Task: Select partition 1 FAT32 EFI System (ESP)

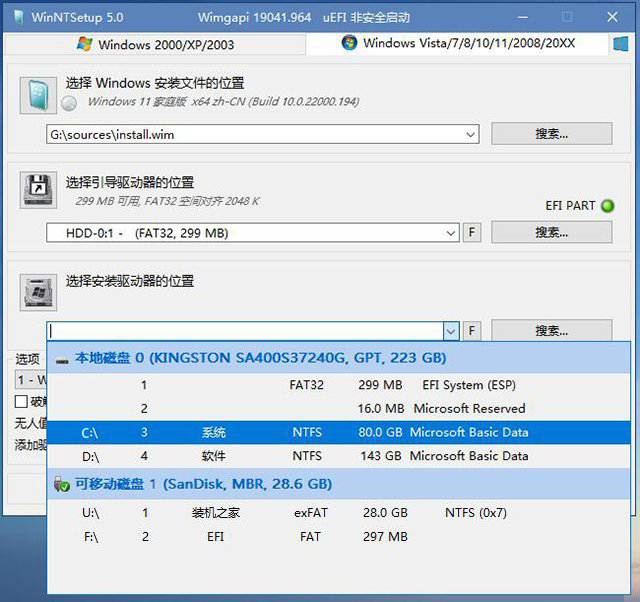Action: click(338, 385)
